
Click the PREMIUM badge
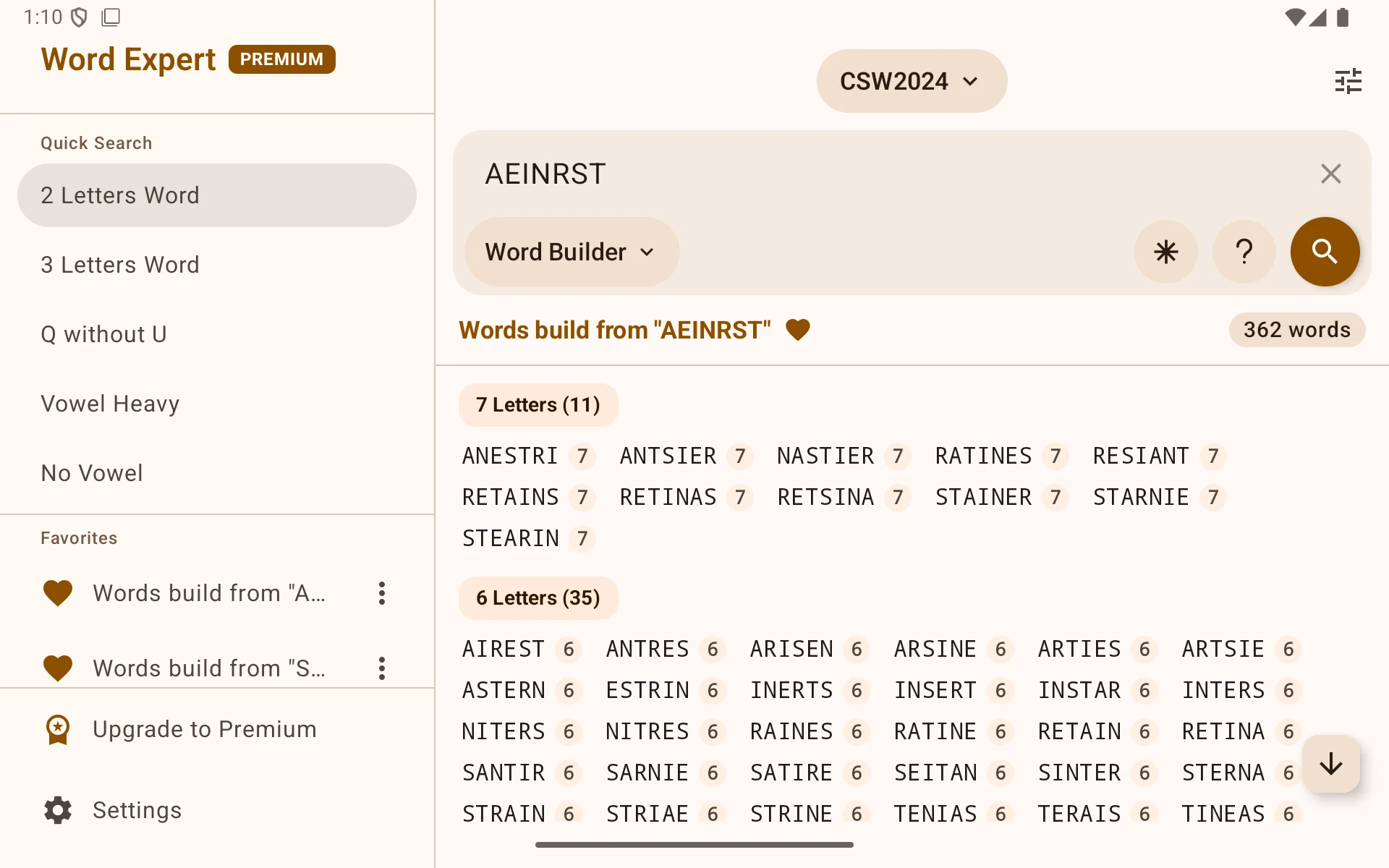click(x=282, y=59)
